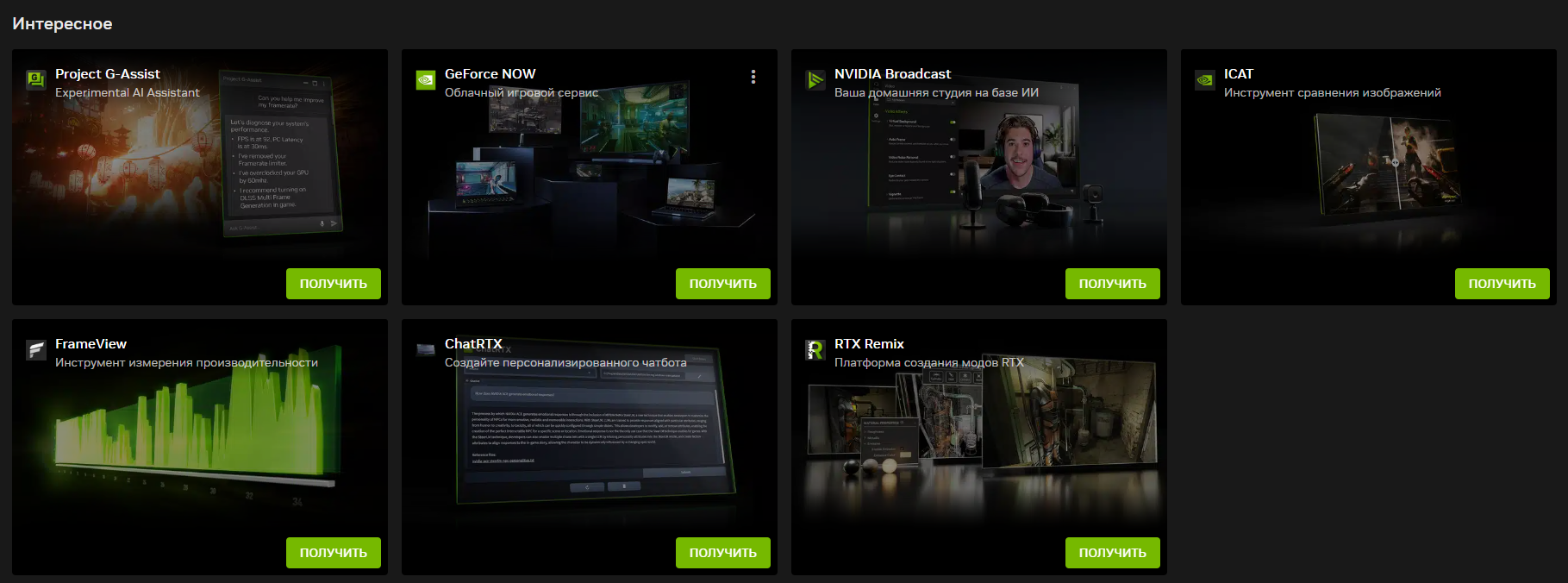
Task: Get GeForce NOW with ПОЛУЧИТЬ button
Action: (x=723, y=284)
